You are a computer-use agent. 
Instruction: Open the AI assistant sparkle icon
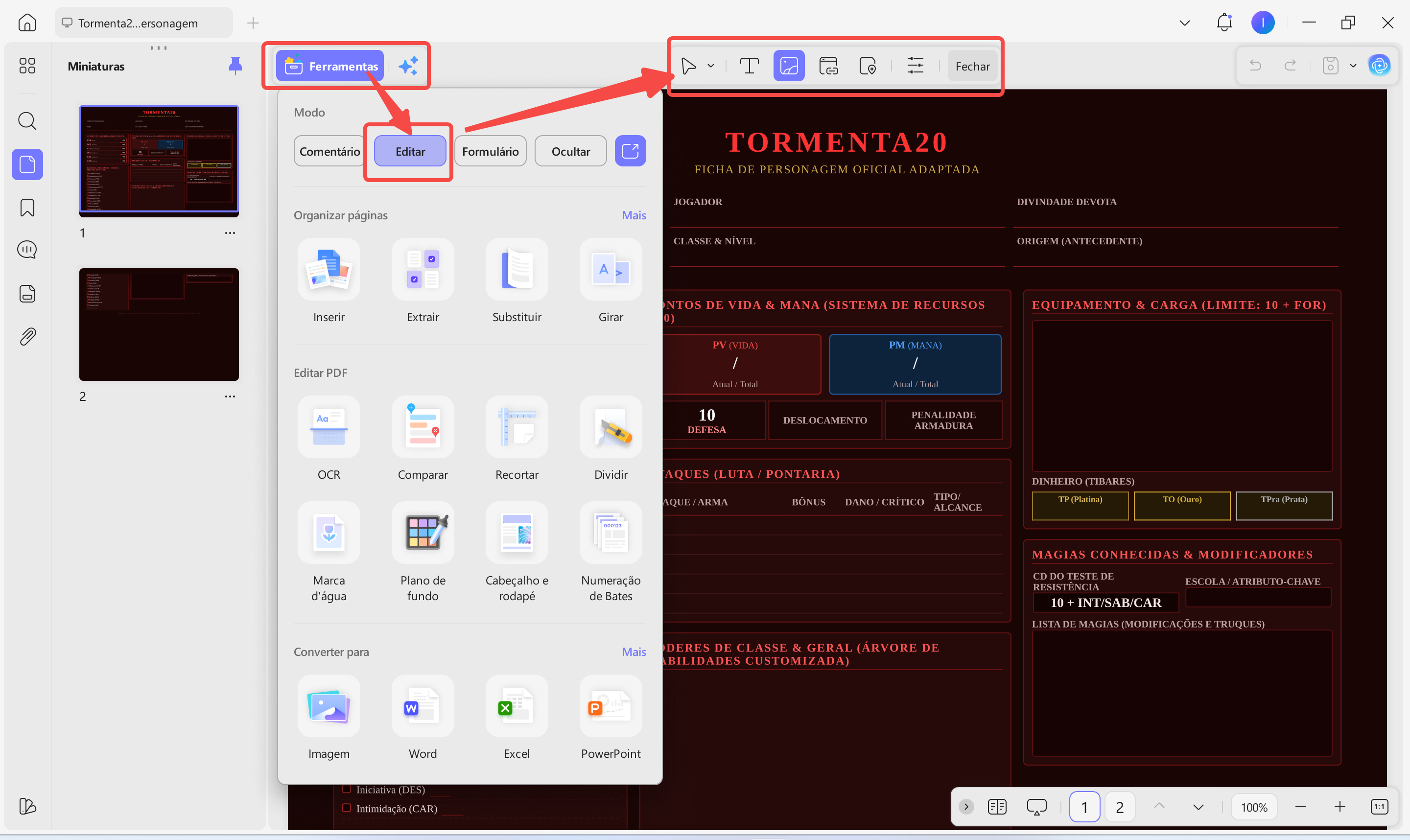pyautogui.click(x=408, y=66)
